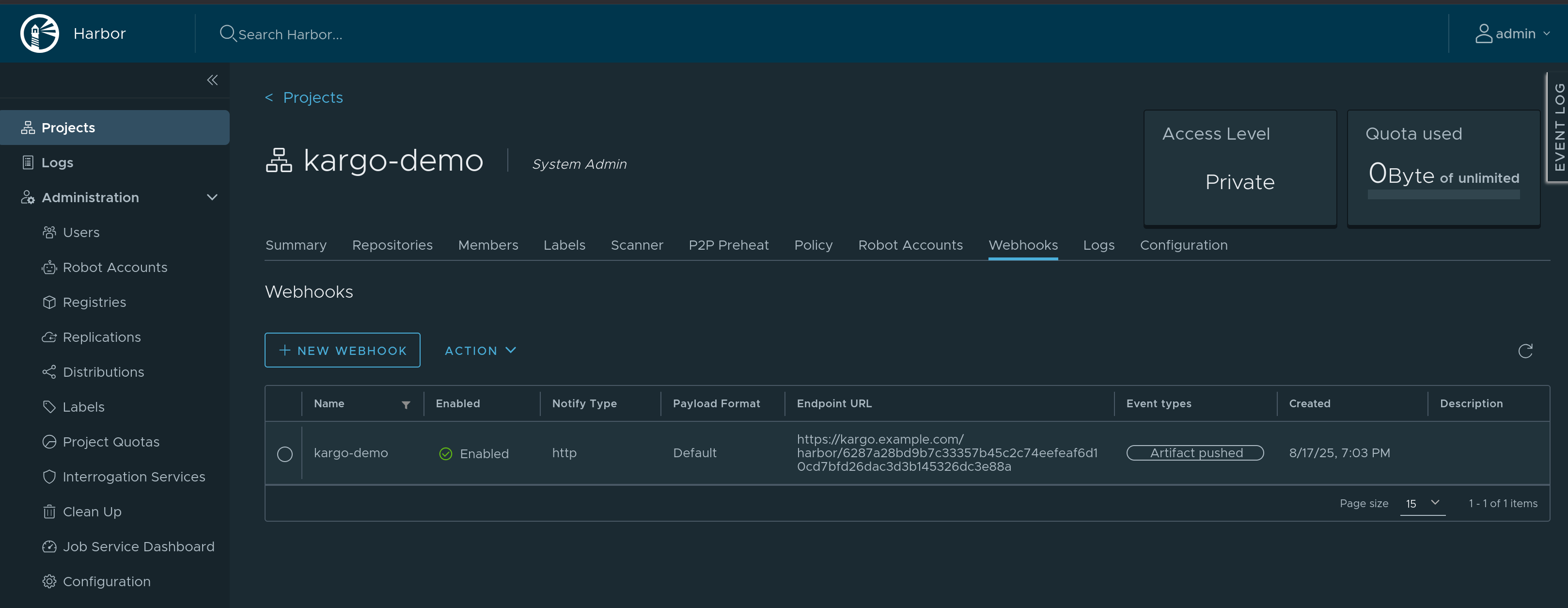Open the admin account menu
This screenshot has height=608, width=1568.
click(x=1515, y=33)
